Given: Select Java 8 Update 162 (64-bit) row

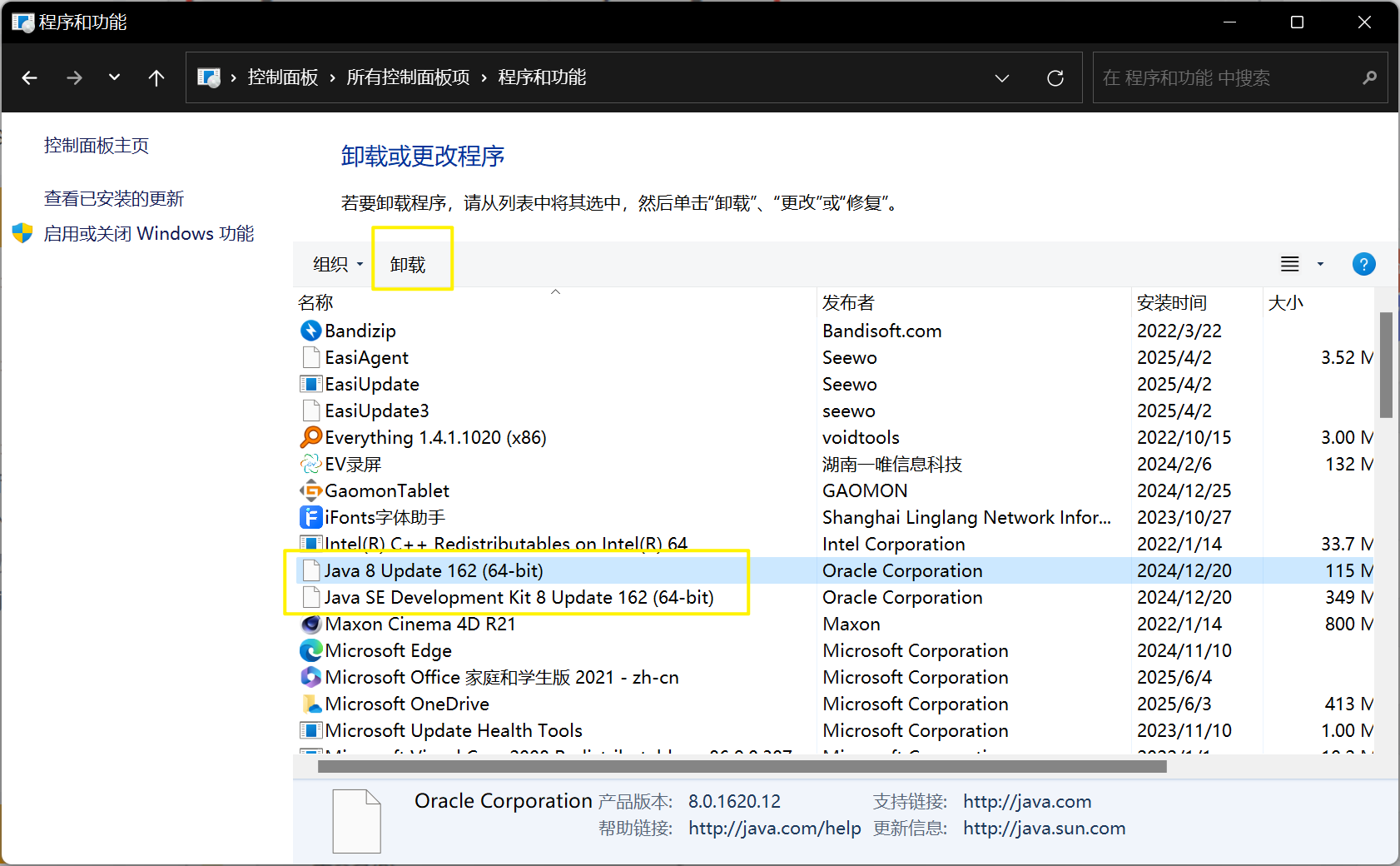Looking at the screenshot, I should coord(835,570).
